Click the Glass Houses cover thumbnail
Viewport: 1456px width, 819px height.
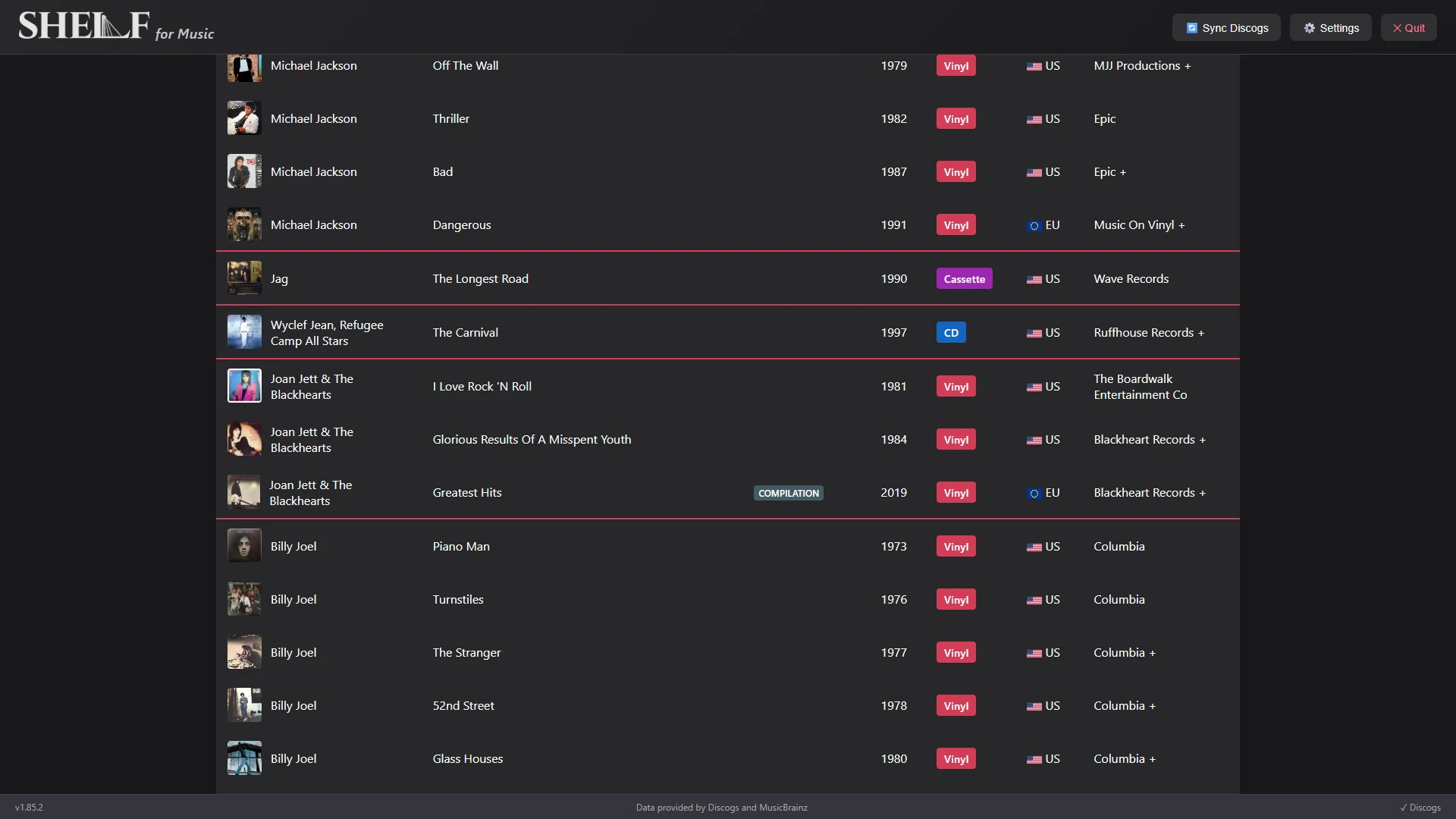point(244,758)
